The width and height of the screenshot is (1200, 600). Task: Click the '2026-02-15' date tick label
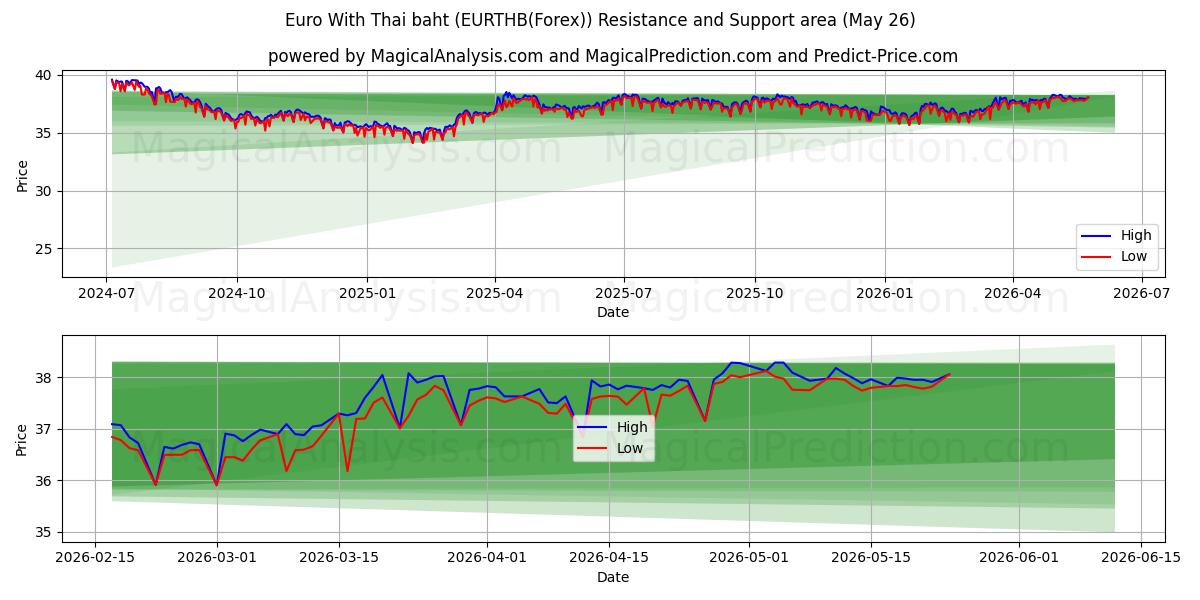(x=95, y=559)
